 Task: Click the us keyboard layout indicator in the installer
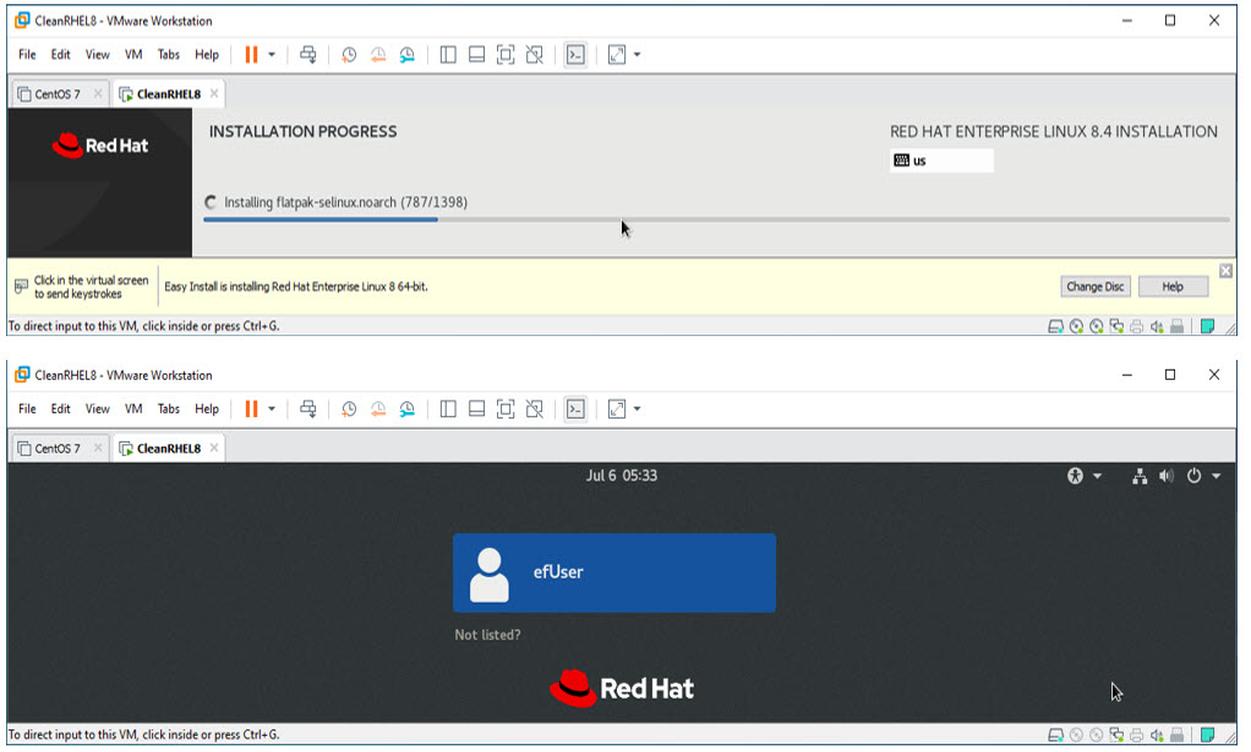(x=941, y=161)
